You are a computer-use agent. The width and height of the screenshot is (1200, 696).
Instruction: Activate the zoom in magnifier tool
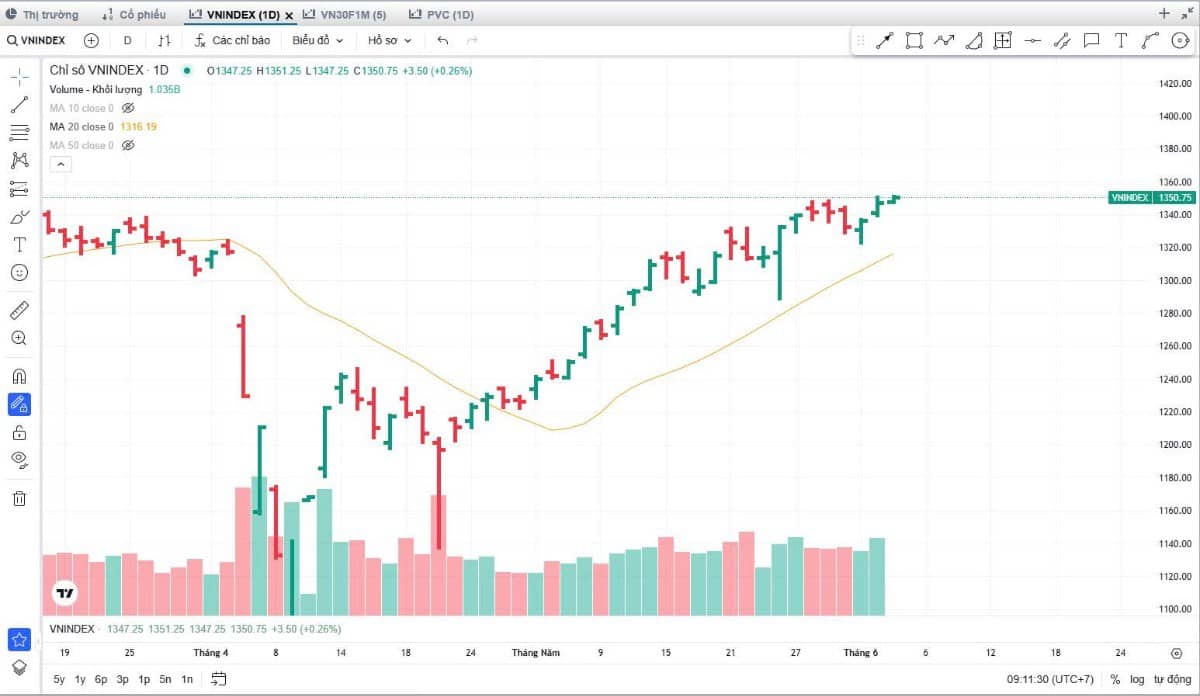click(19, 338)
